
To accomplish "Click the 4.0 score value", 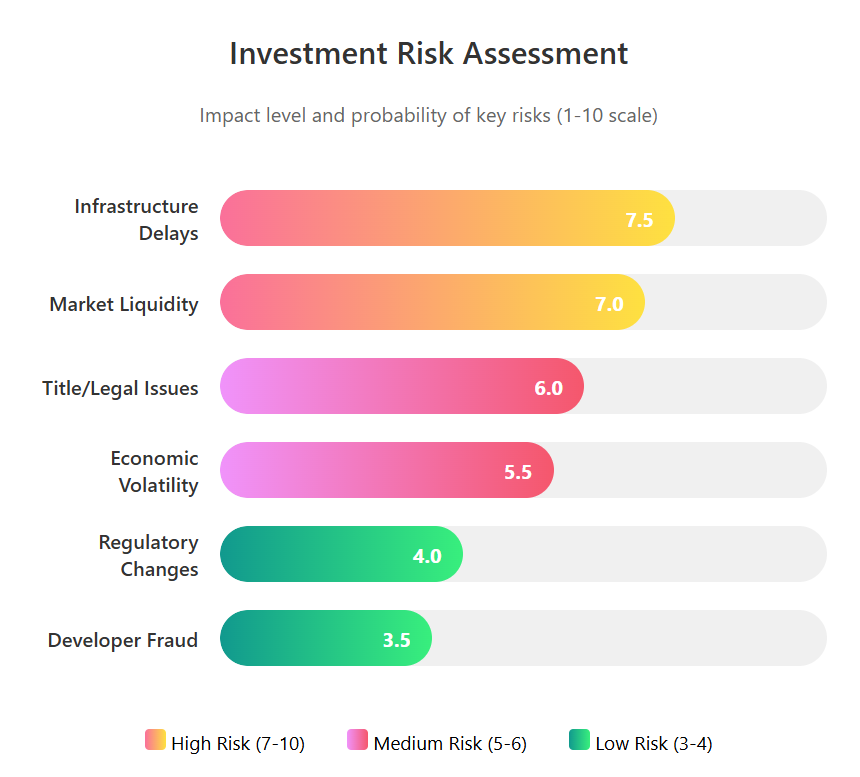I will point(427,557).
